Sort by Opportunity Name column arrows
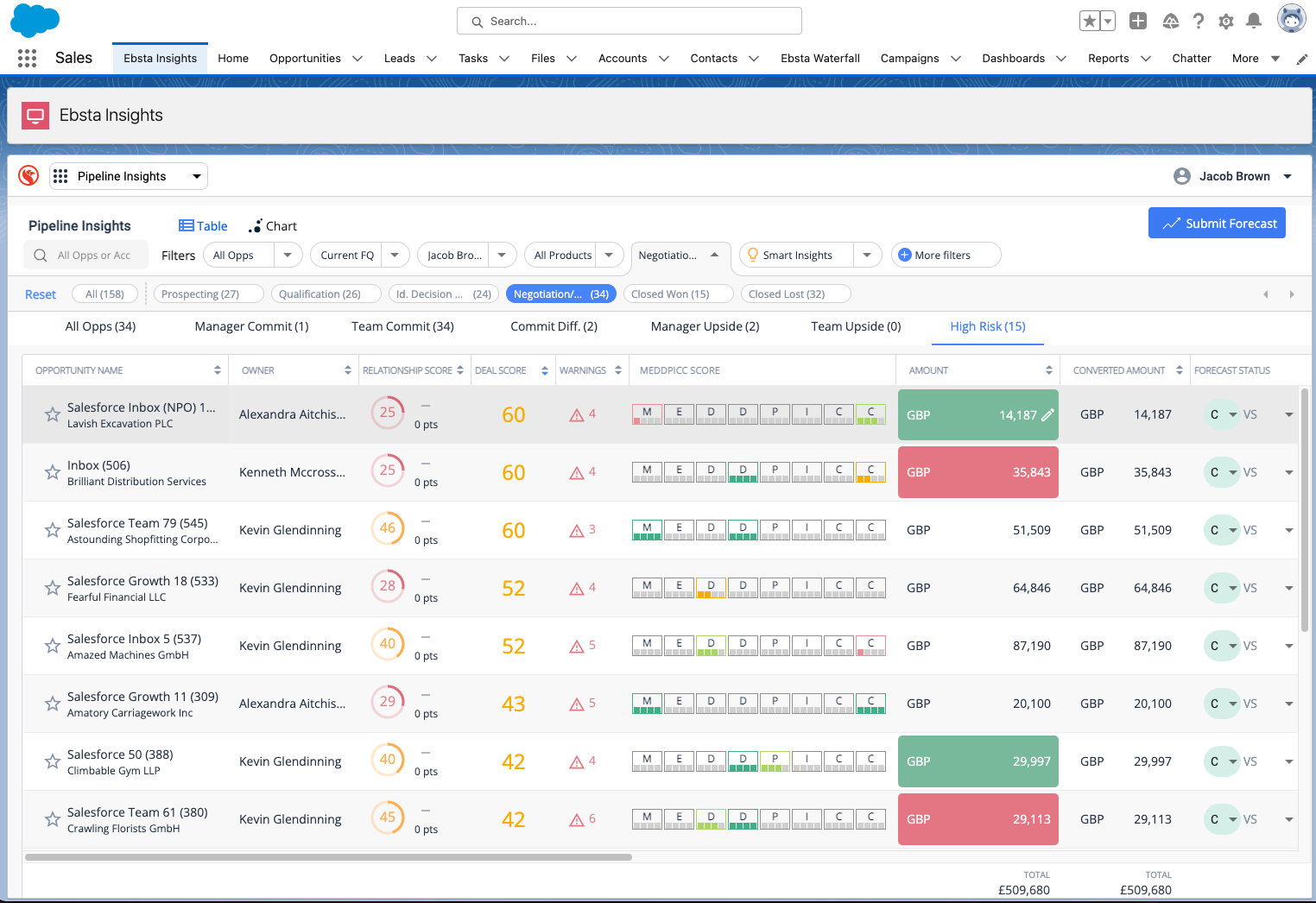 (x=218, y=370)
